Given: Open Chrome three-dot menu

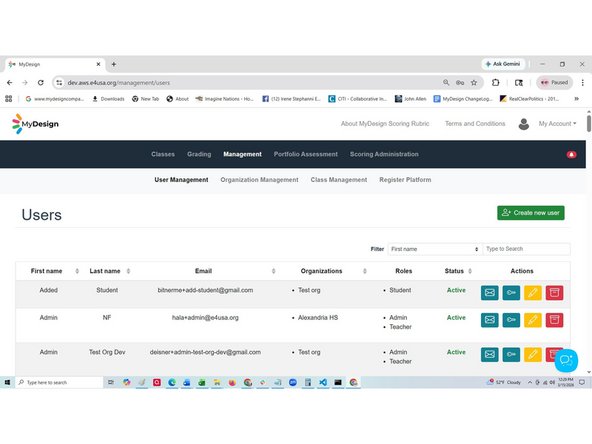Looking at the screenshot, I should click(583, 83).
